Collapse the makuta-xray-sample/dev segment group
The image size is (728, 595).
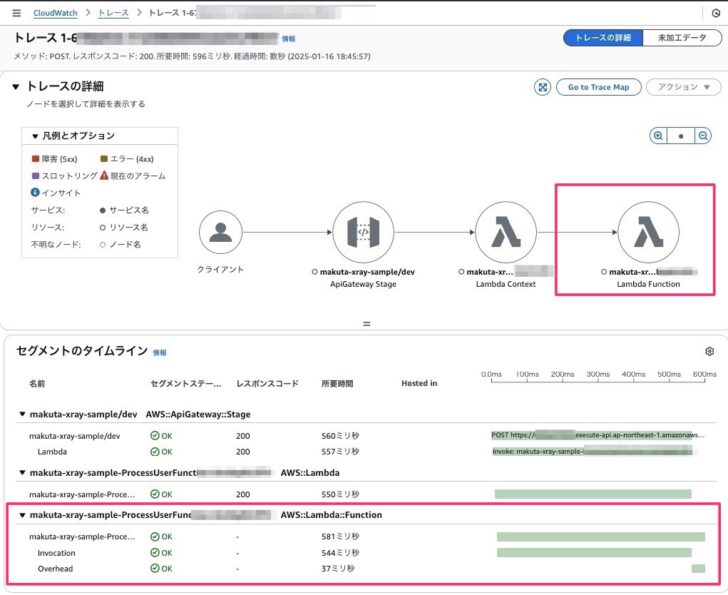(x=22, y=413)
